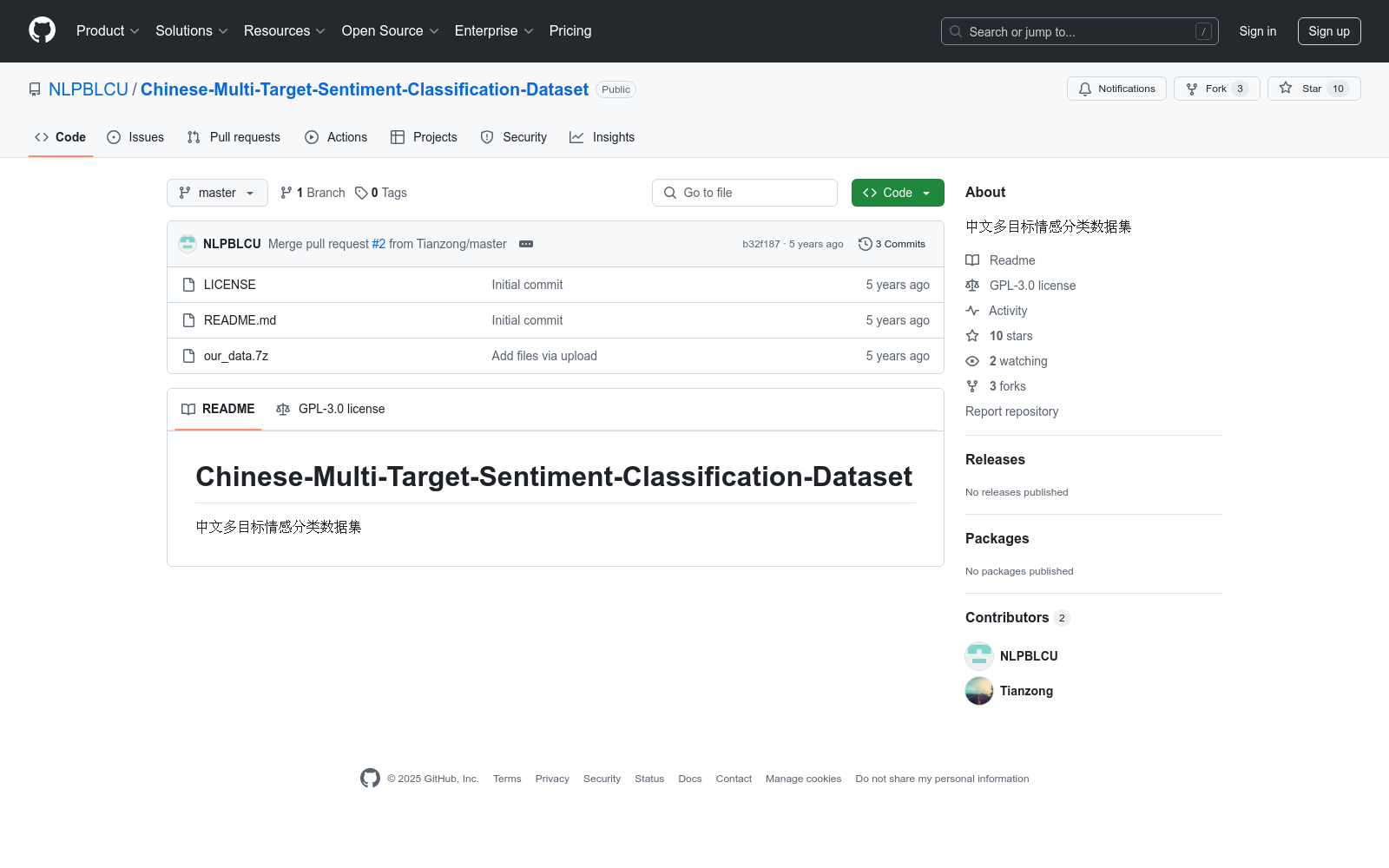Open pull request #2 link

point(379,244)
